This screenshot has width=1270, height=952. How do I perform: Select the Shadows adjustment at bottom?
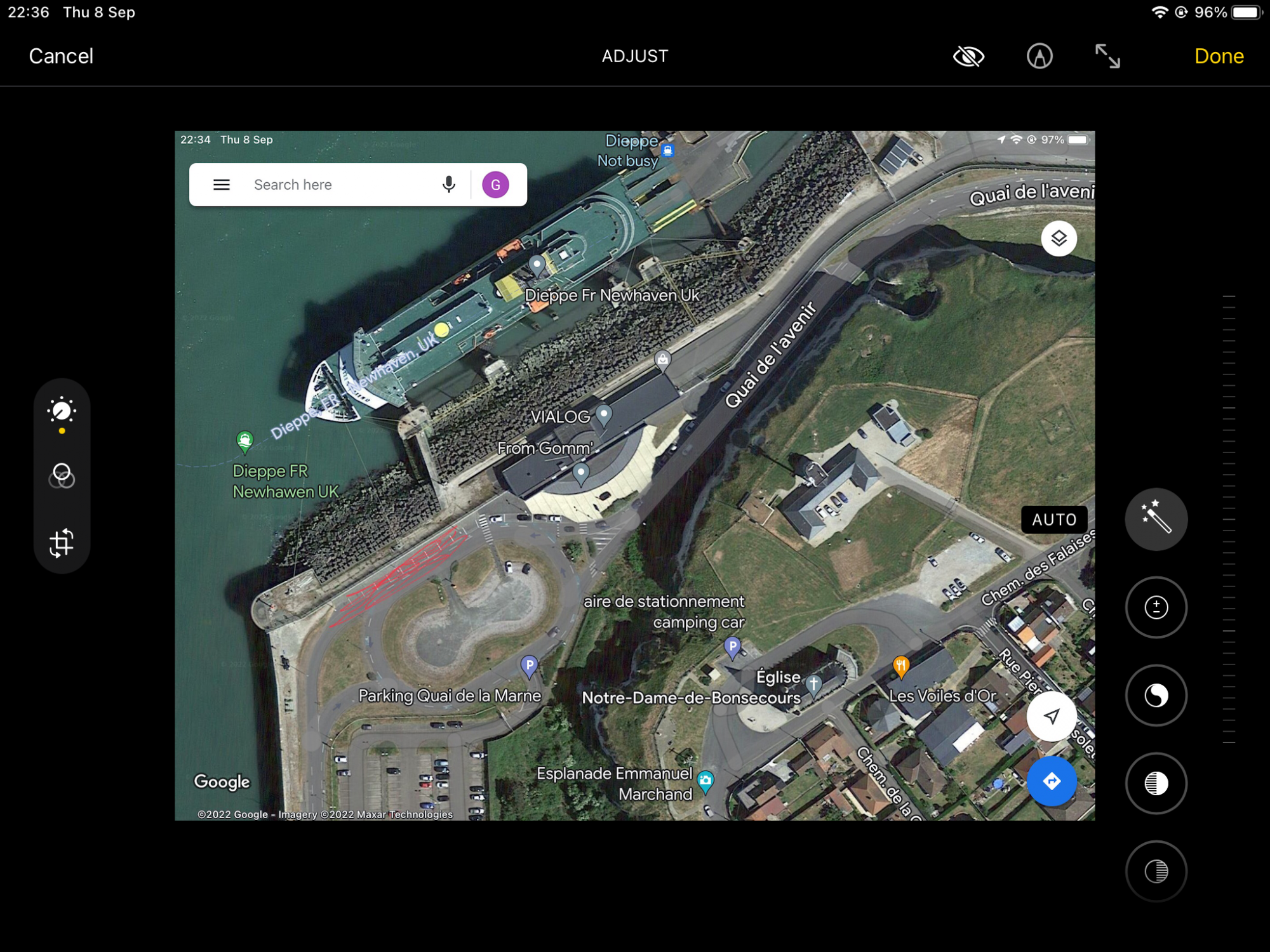pyautogui.click(x=1156, y=871)
